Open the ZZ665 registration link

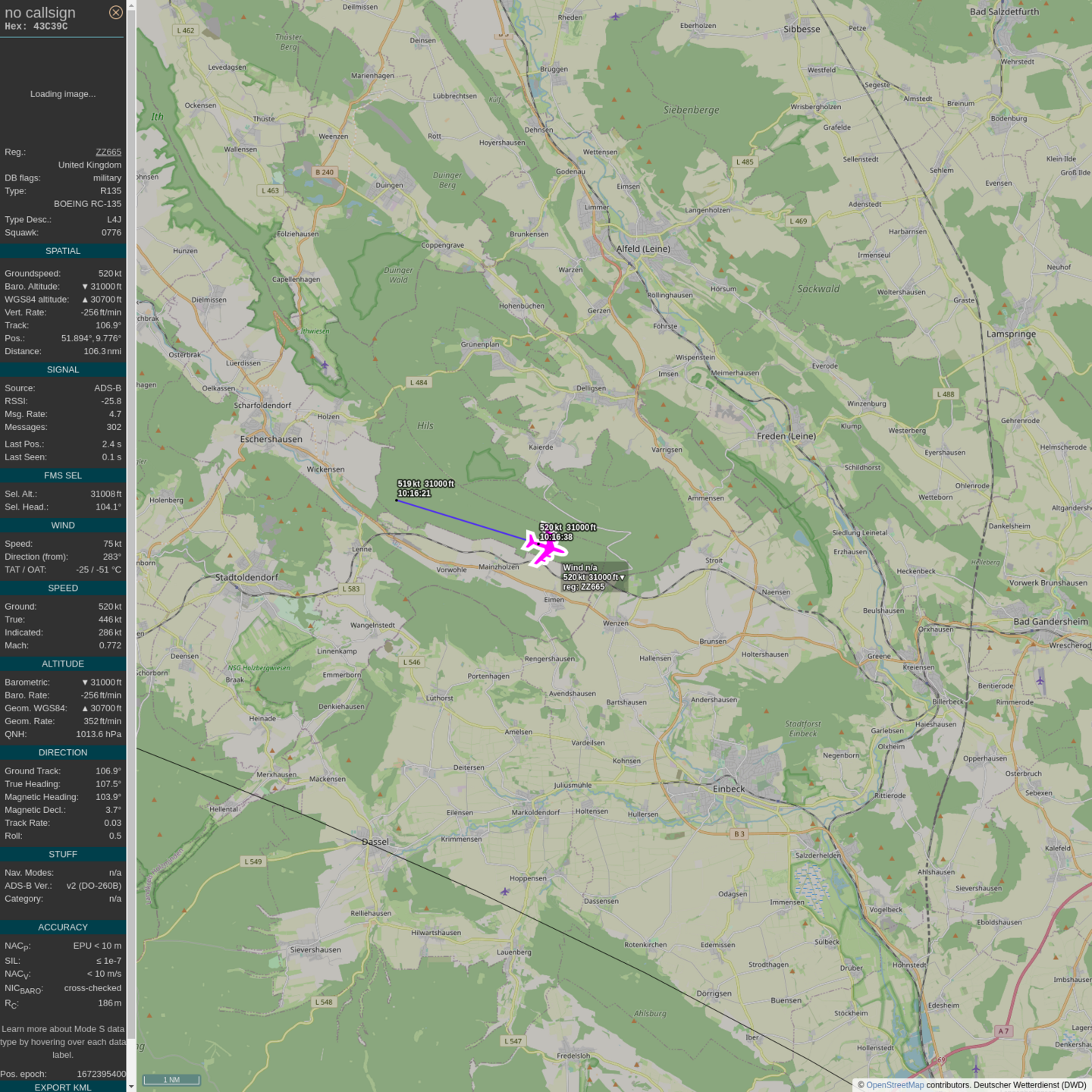point(108,152)
